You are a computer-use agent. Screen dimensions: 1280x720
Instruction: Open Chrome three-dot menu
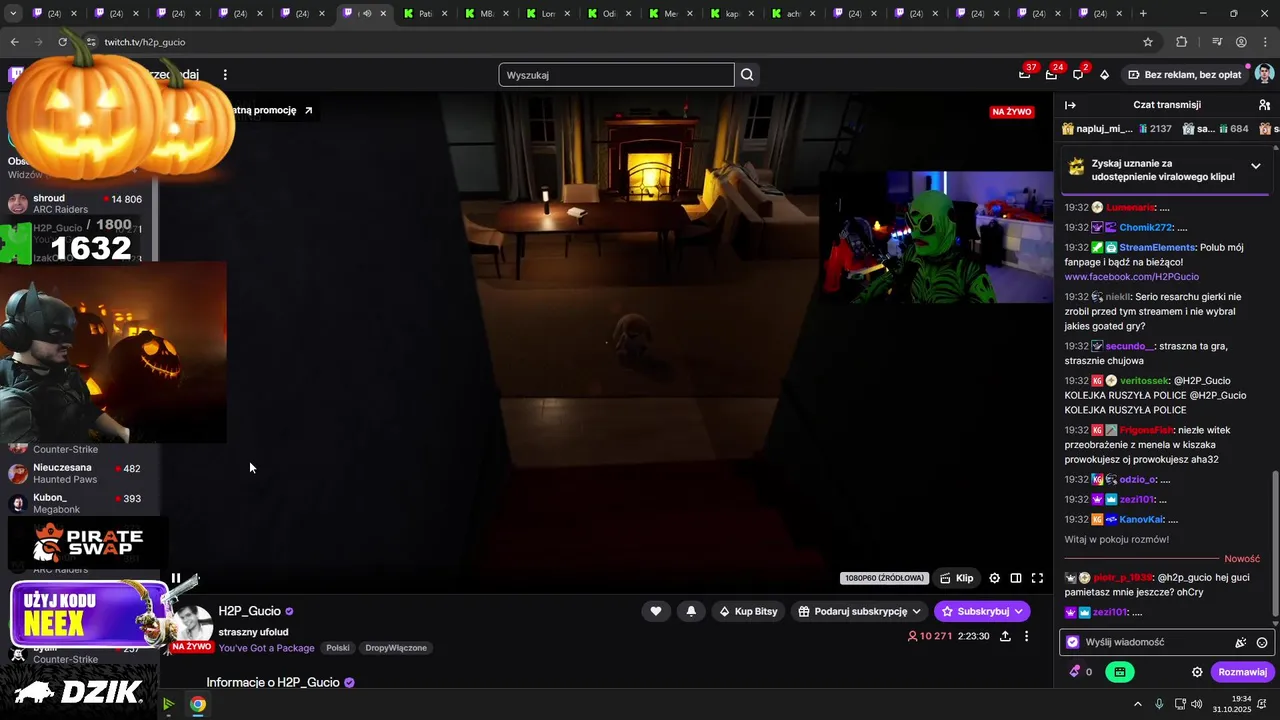pos(1264,42)
